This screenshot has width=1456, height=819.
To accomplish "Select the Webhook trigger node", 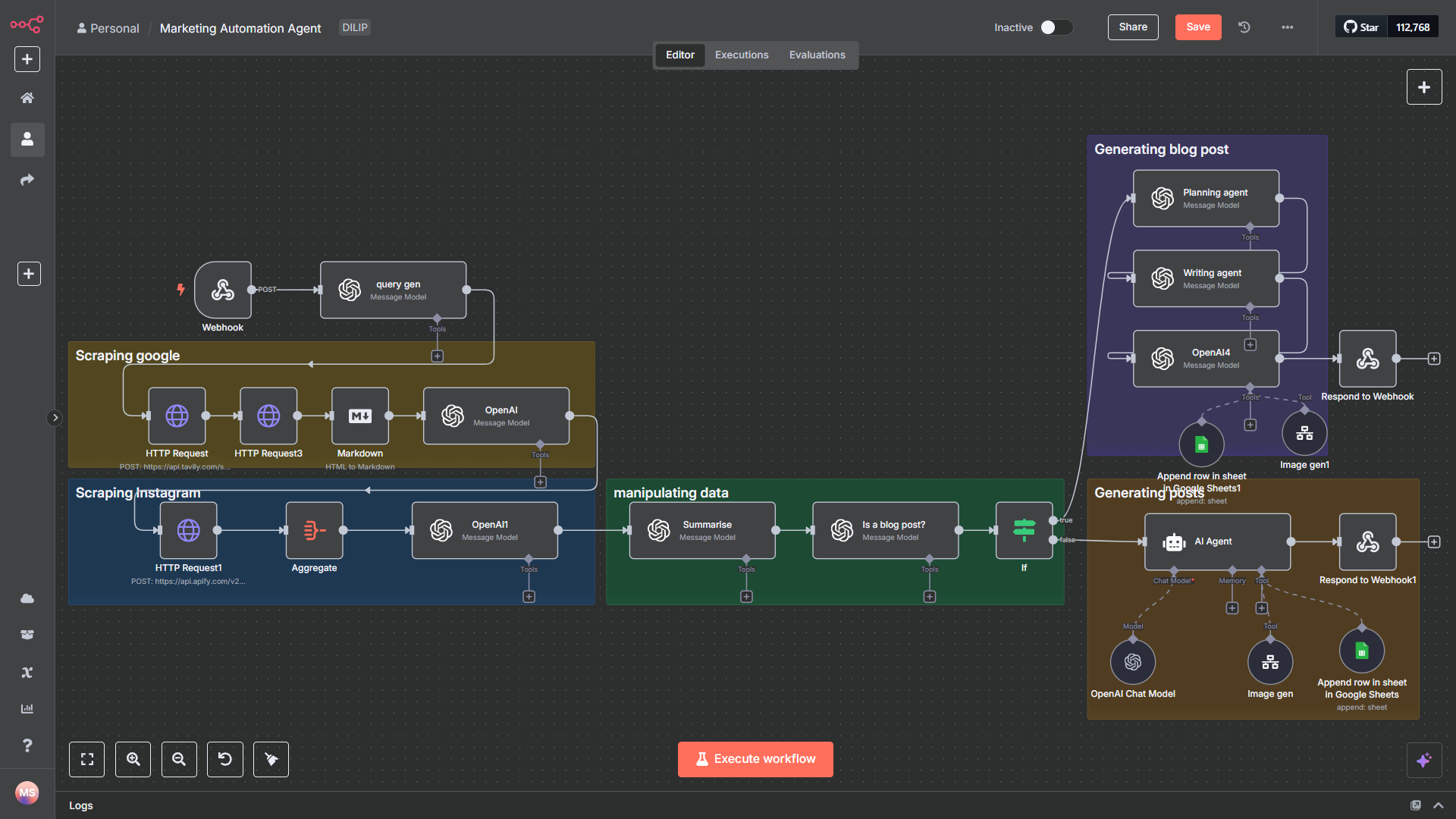I will point(223,291).
